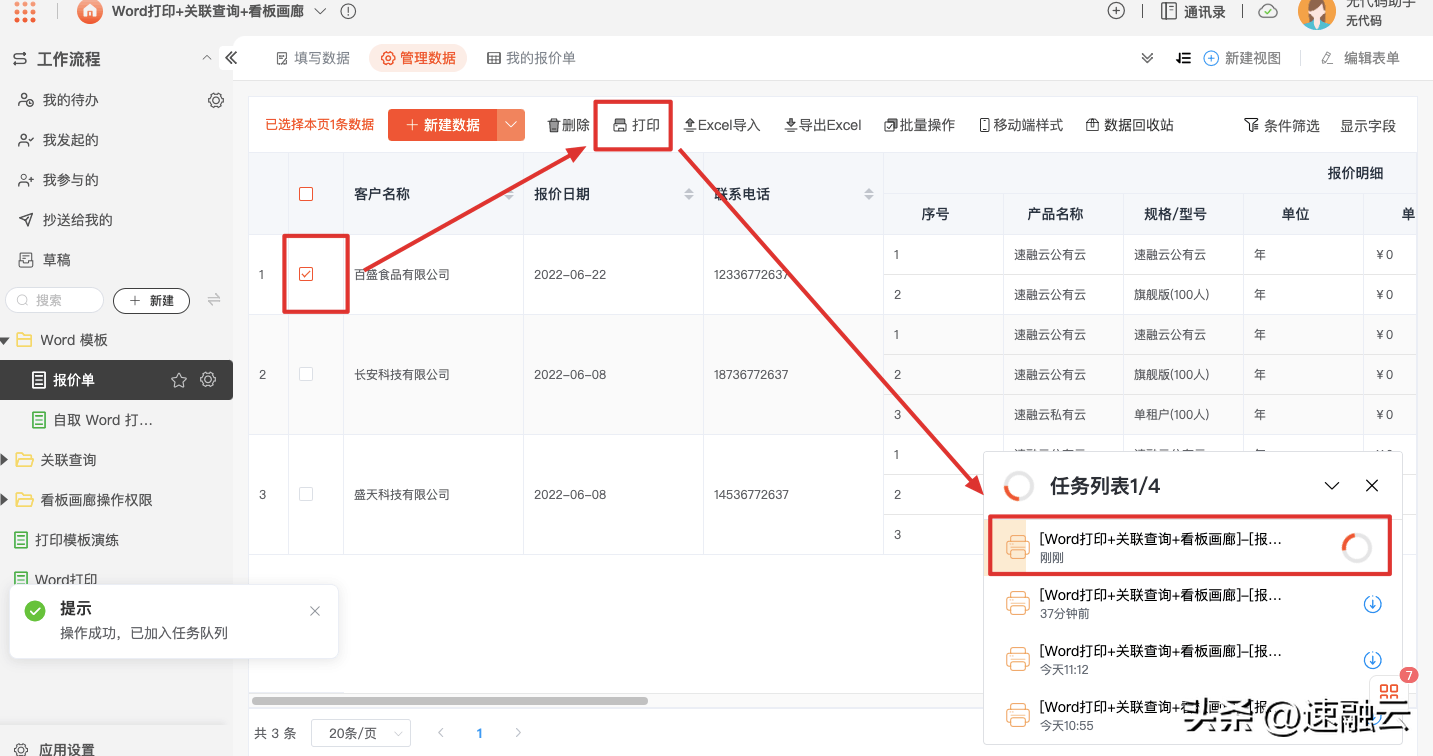Select the running print task 刚刚
Screen dimensions: 1433x756
[x=1190, y=546]
